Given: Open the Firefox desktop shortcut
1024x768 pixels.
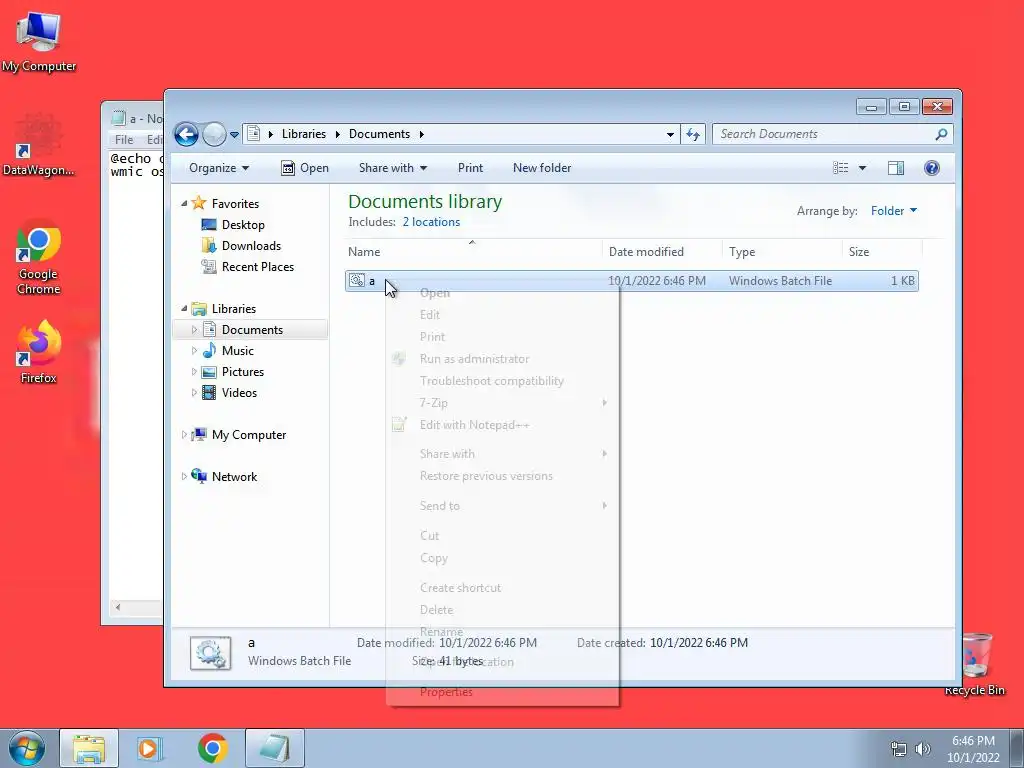Looking at the screenshot, I should pos(39,353).
